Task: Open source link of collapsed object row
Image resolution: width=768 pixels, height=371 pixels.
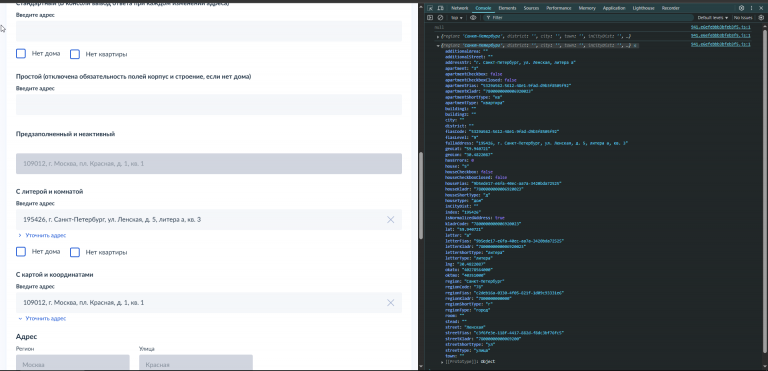Action: pos(720,36)
